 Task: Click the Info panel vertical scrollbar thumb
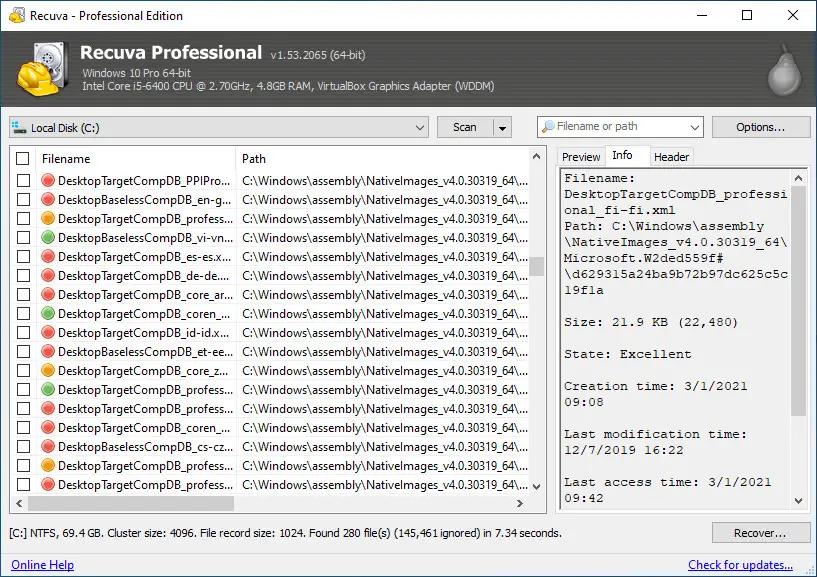point(798,301)
